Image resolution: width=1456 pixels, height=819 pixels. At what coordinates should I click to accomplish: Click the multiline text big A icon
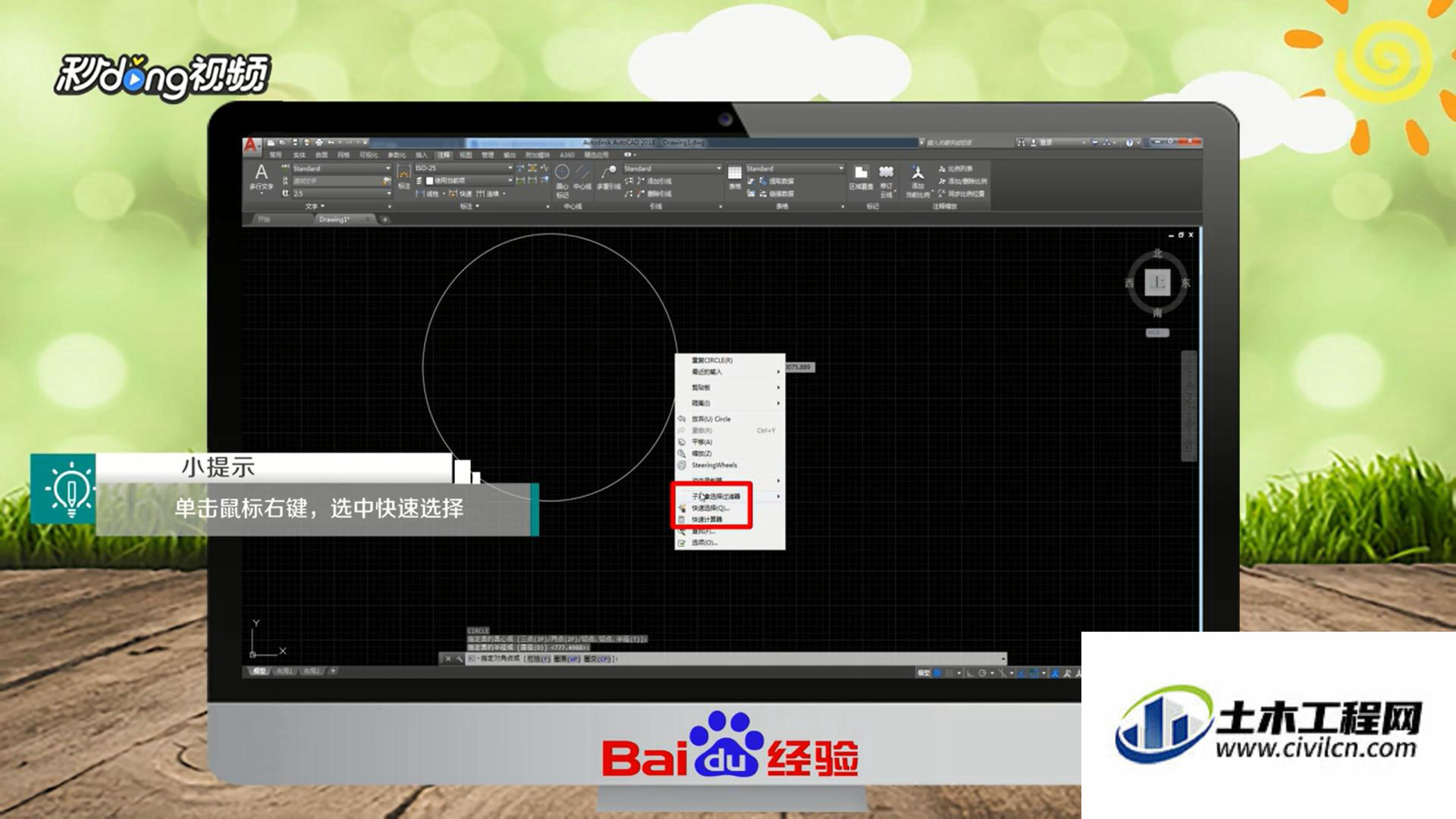coord(261,172)
